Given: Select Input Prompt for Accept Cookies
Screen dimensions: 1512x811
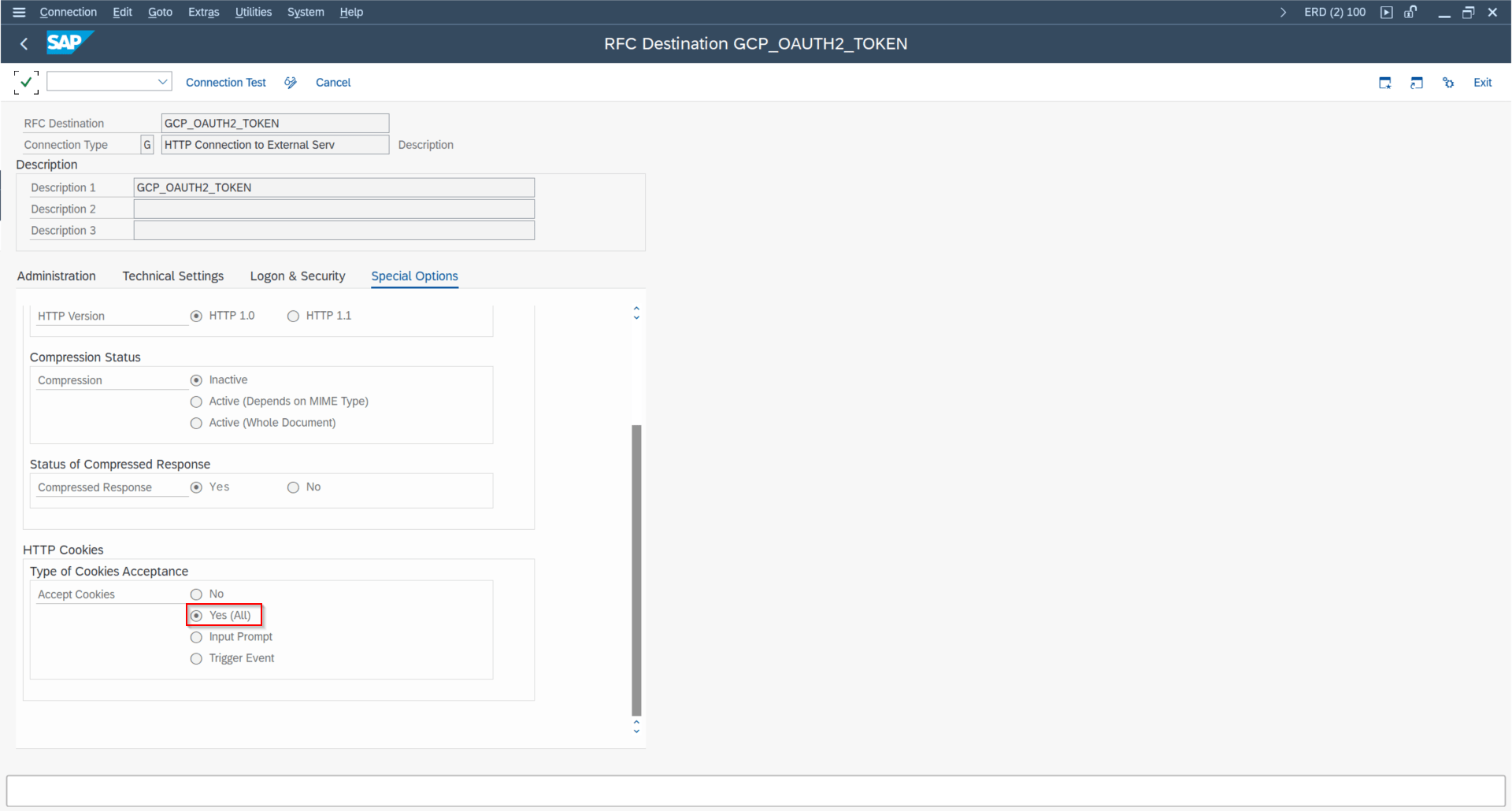Looking at the screenshot, I should click(x=196, y=637).
